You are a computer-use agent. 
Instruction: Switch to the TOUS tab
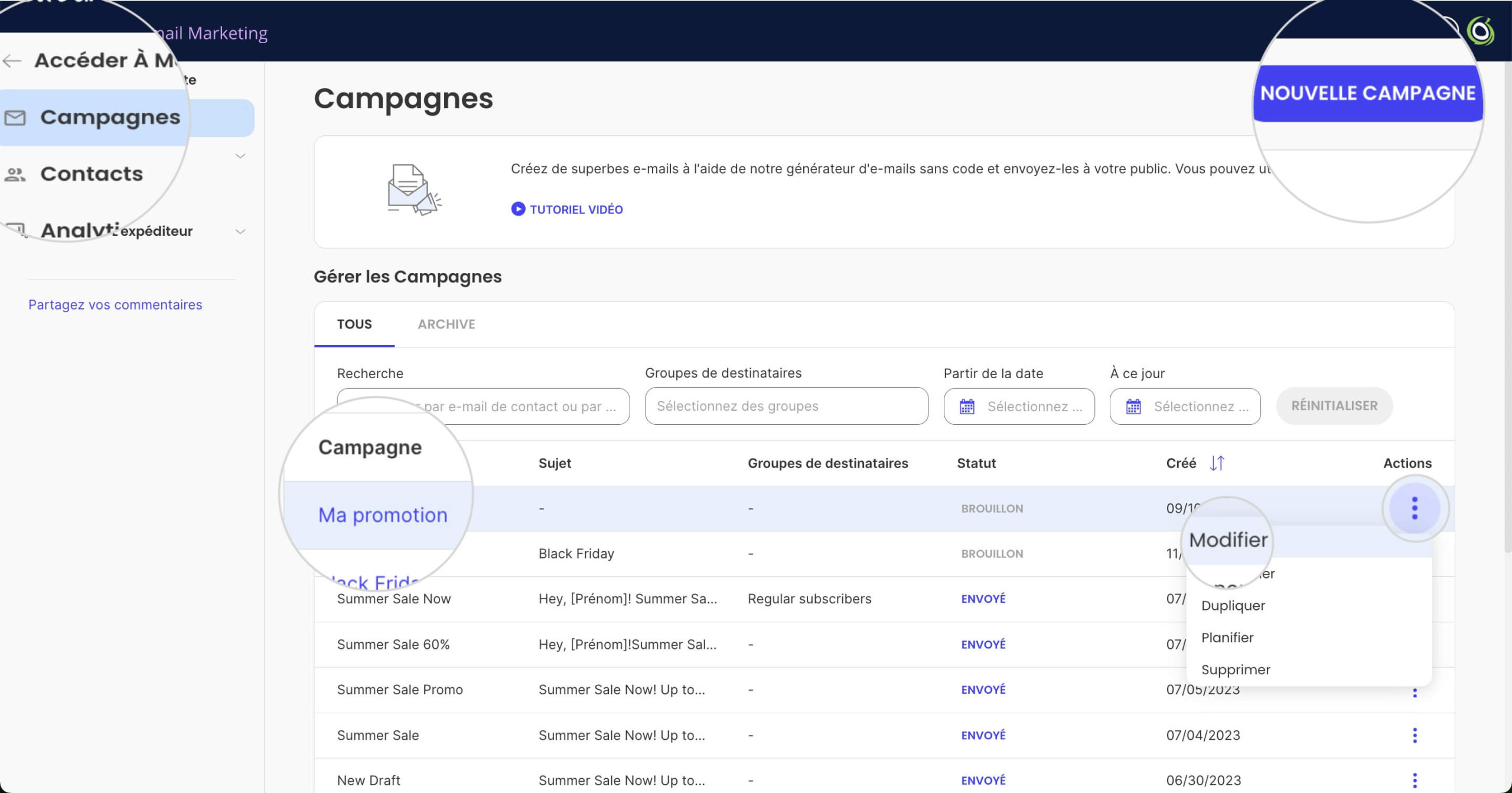point(354,324)
